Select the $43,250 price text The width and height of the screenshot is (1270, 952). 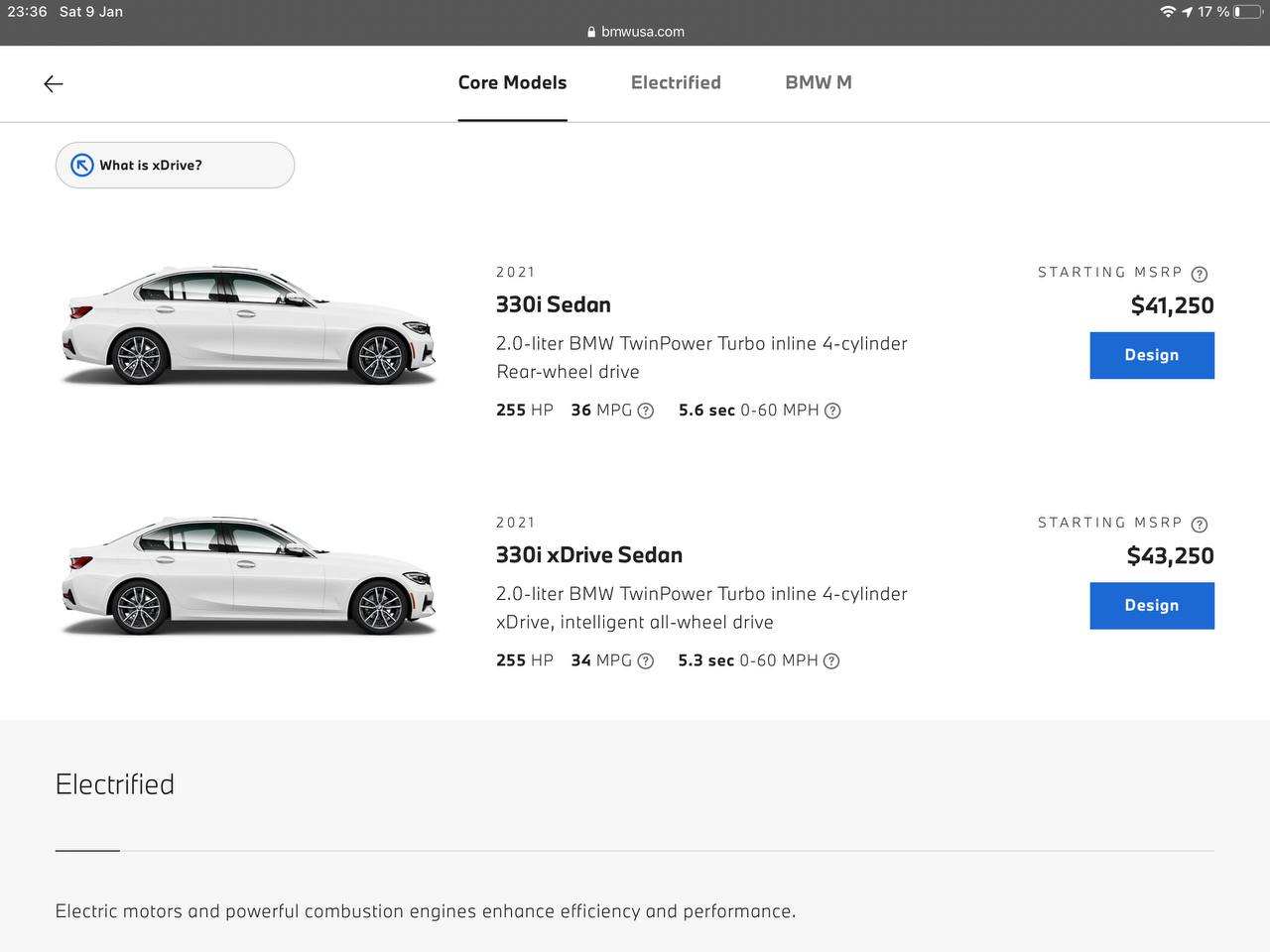(1171, 556)
